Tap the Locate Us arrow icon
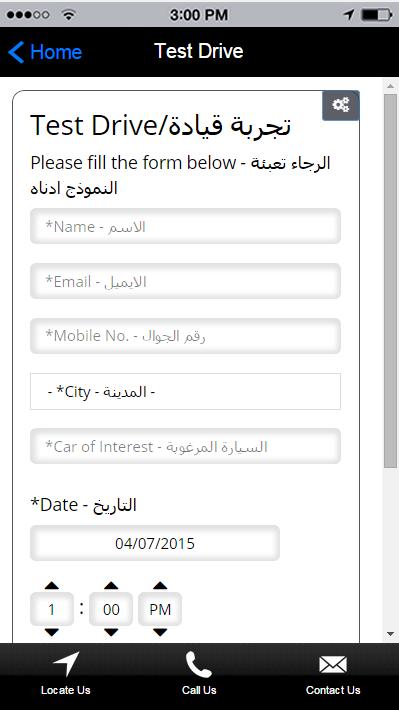This screenshot has height=710, width=399. [66, 664]
